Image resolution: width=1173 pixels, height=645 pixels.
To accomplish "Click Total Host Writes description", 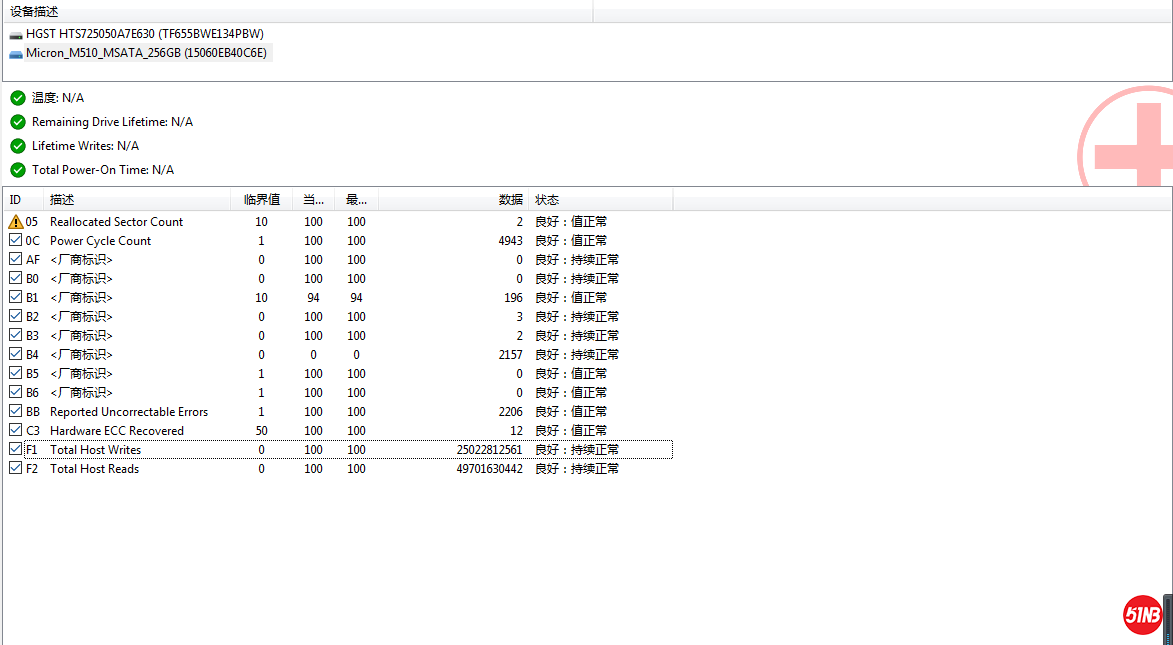I will pos(95,450).
